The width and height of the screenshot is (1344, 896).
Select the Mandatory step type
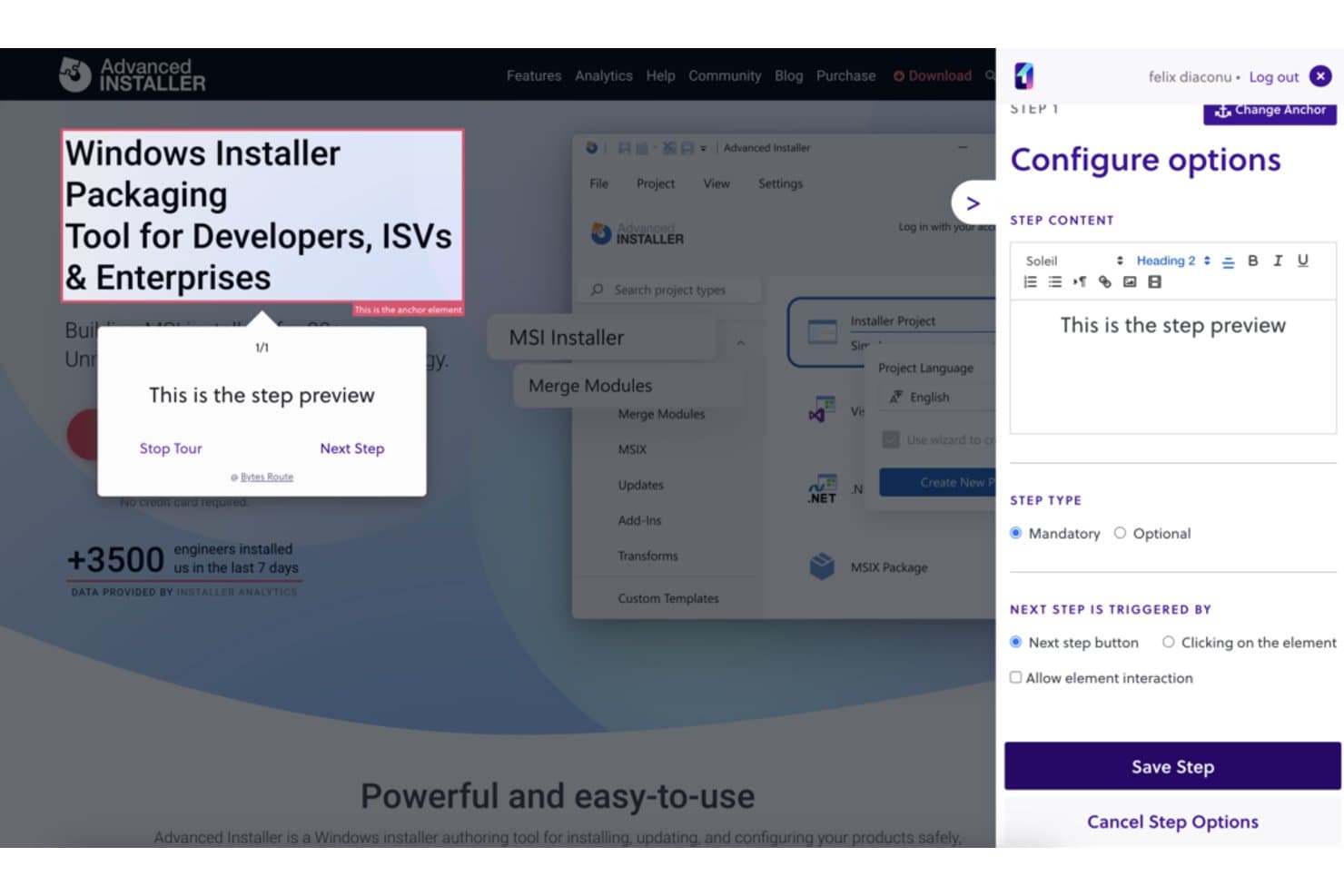click(x=1016, y=533)
